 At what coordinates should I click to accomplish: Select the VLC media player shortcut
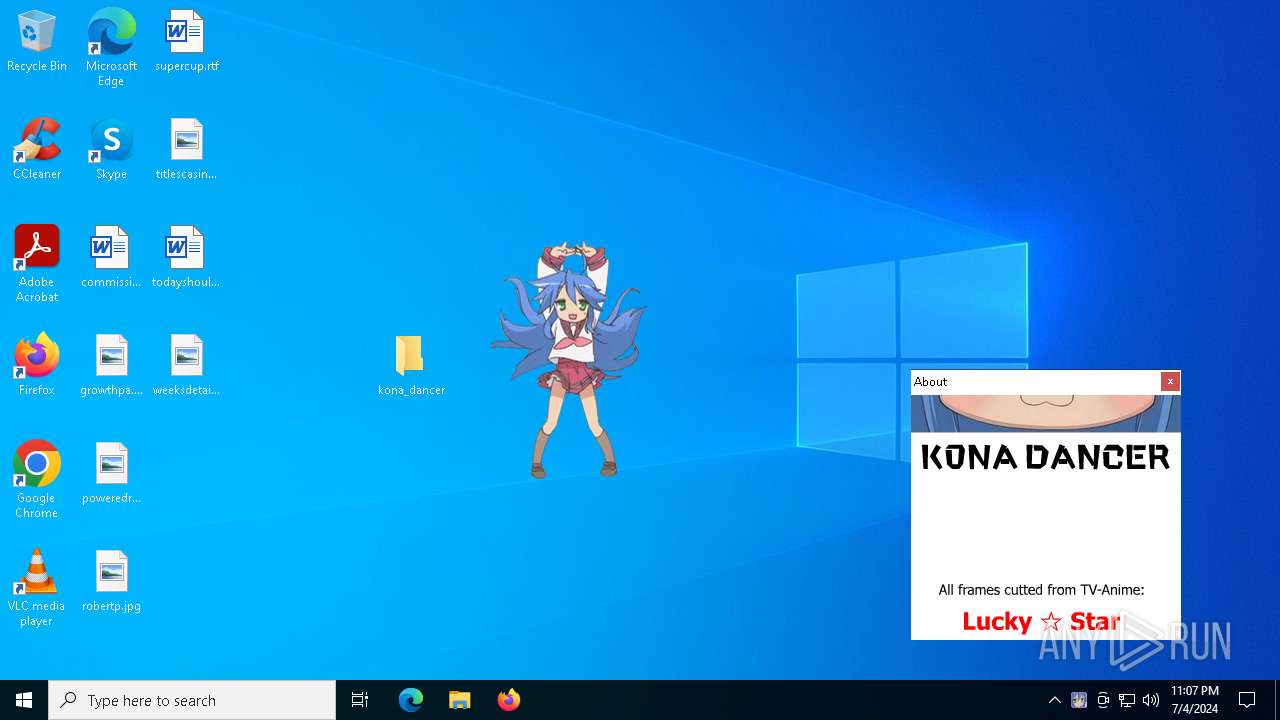pyautogui.click(x=37, y=588)
